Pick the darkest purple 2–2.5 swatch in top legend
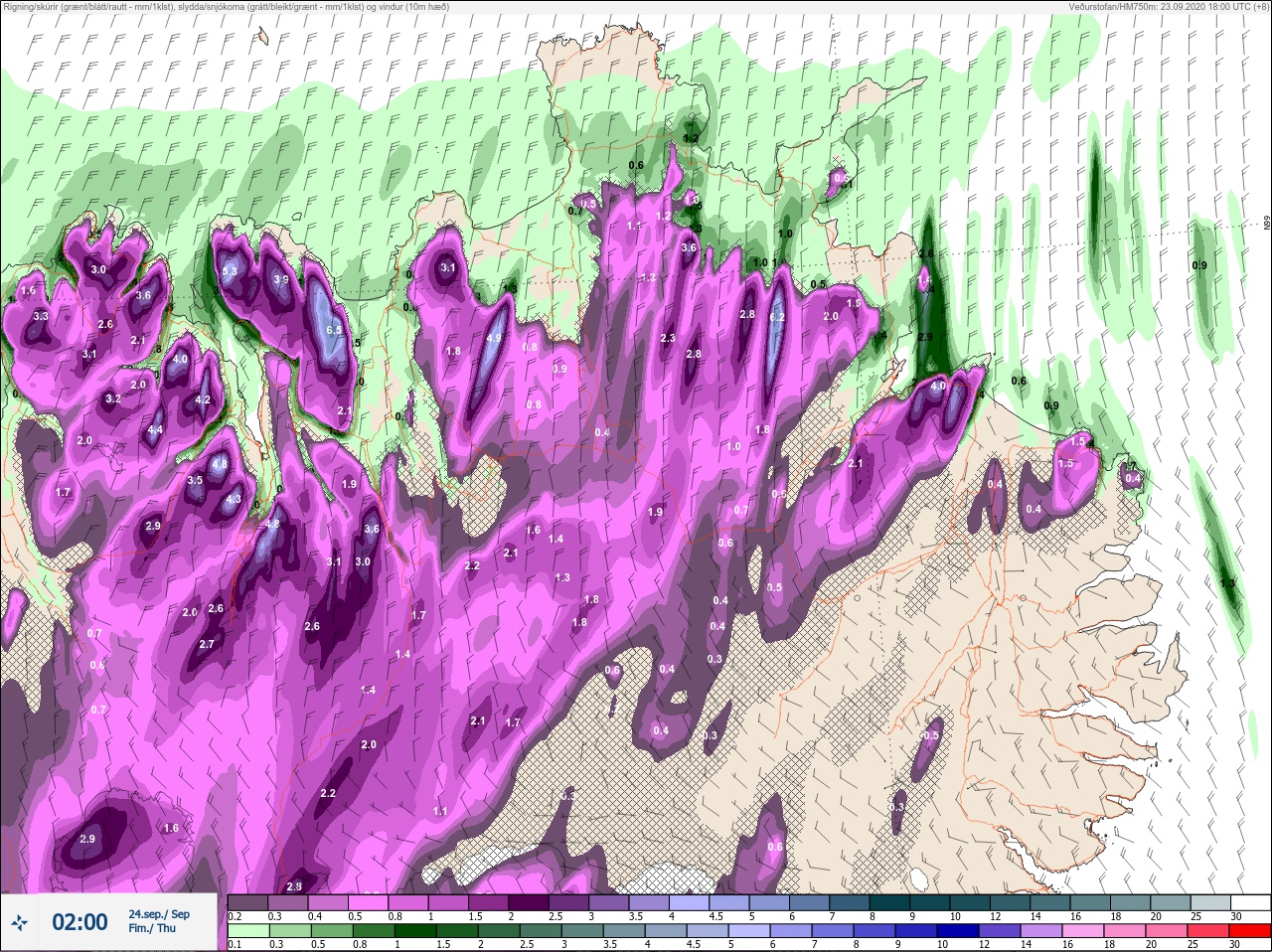This screenshot has width=1272, height=952. pos(528,903)
